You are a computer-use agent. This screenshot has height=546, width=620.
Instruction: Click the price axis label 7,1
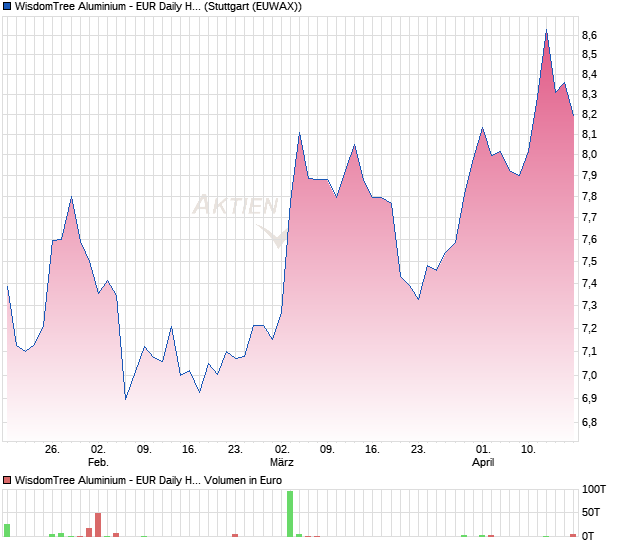(589, 351)
